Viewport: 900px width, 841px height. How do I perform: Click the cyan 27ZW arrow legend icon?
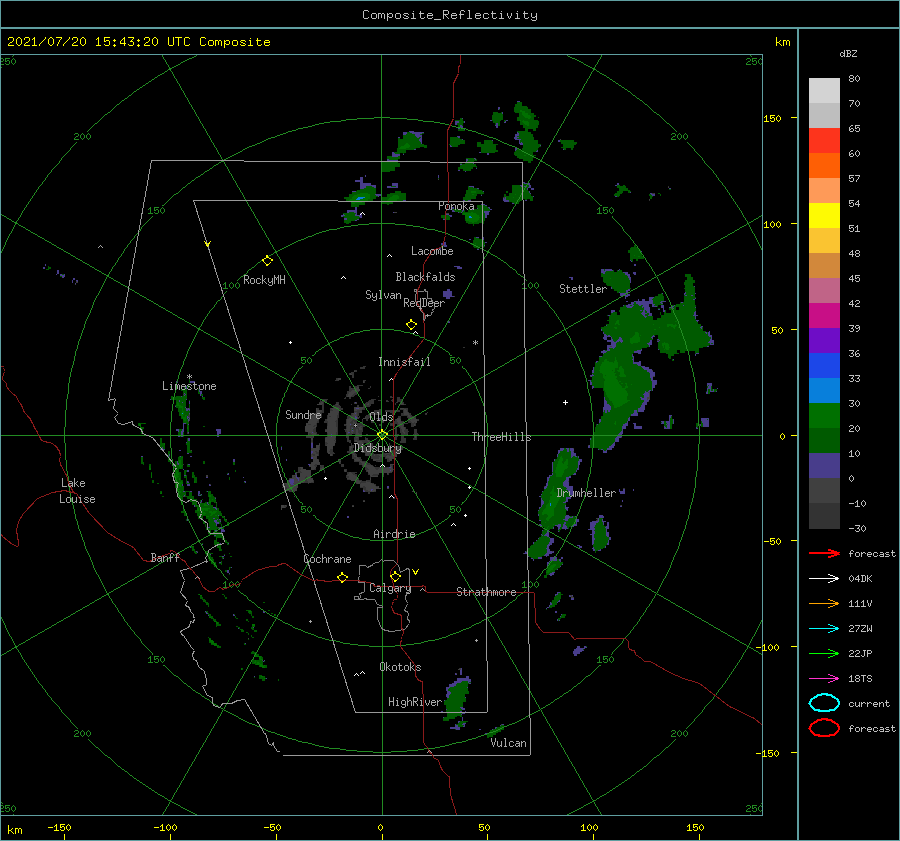pos(824,629)
